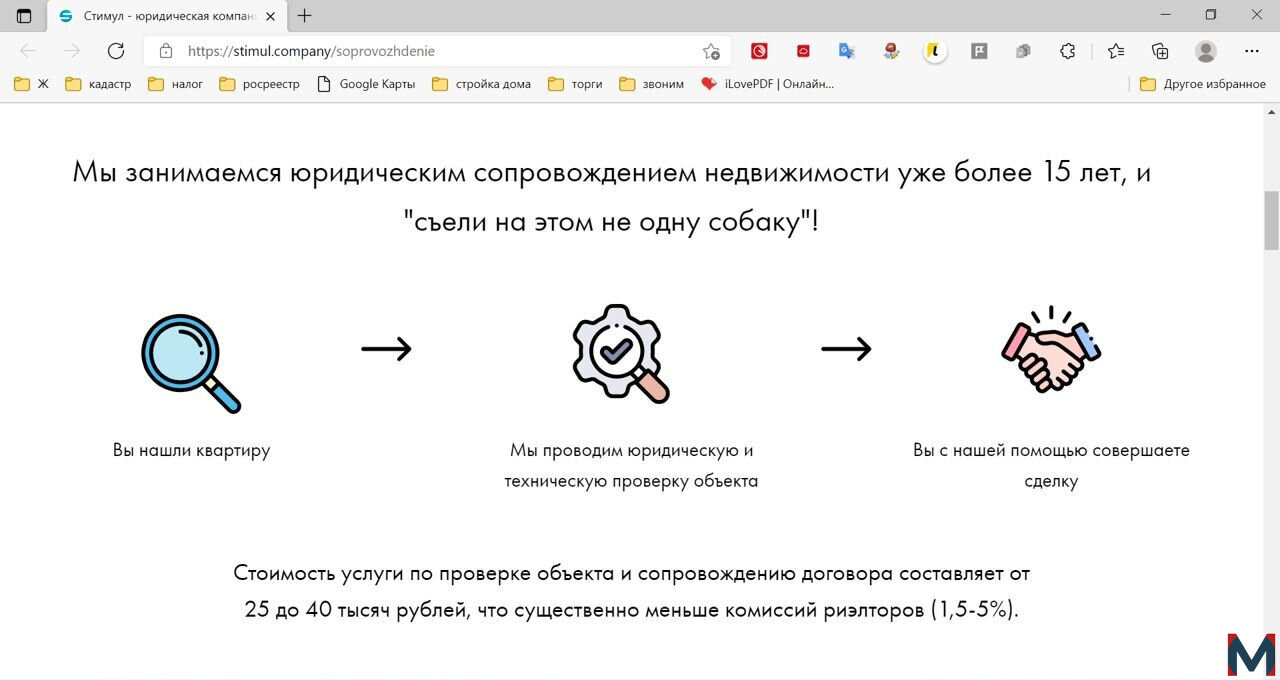Open the Edge tab actions menu icon

24,16
